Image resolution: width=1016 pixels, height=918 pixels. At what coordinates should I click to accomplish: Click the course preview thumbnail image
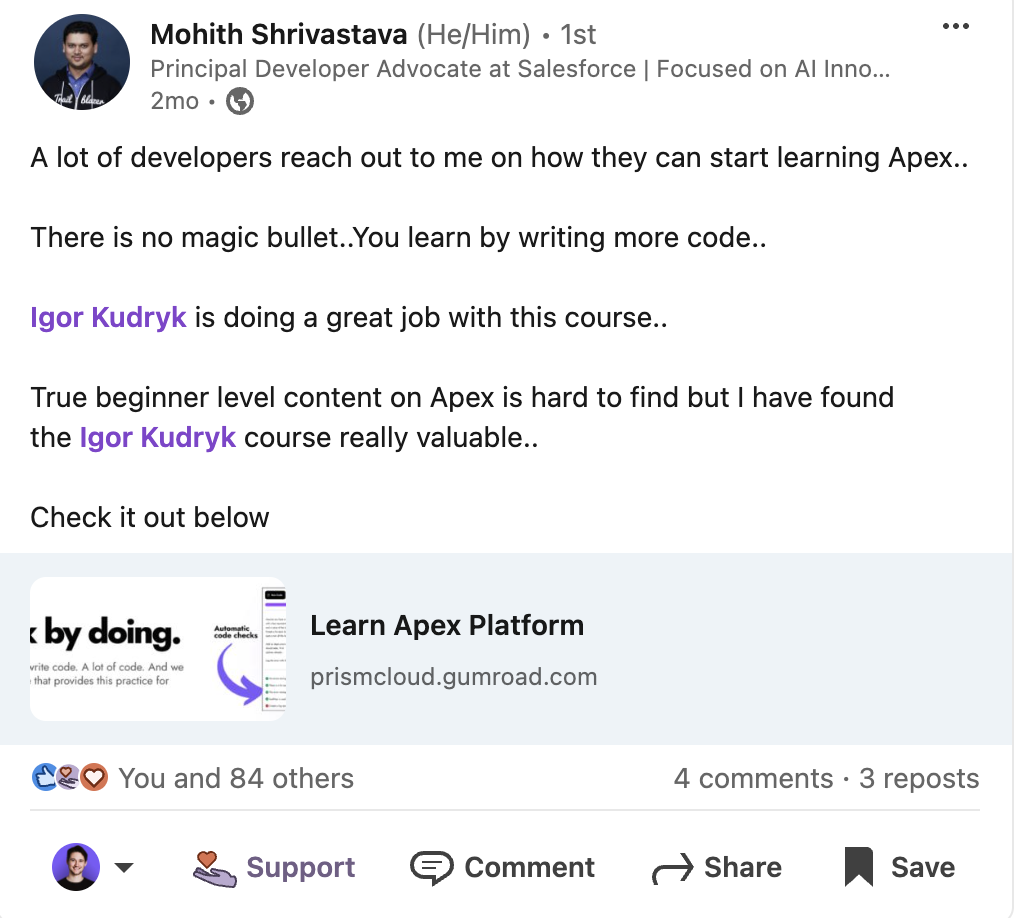pos(158,649)
